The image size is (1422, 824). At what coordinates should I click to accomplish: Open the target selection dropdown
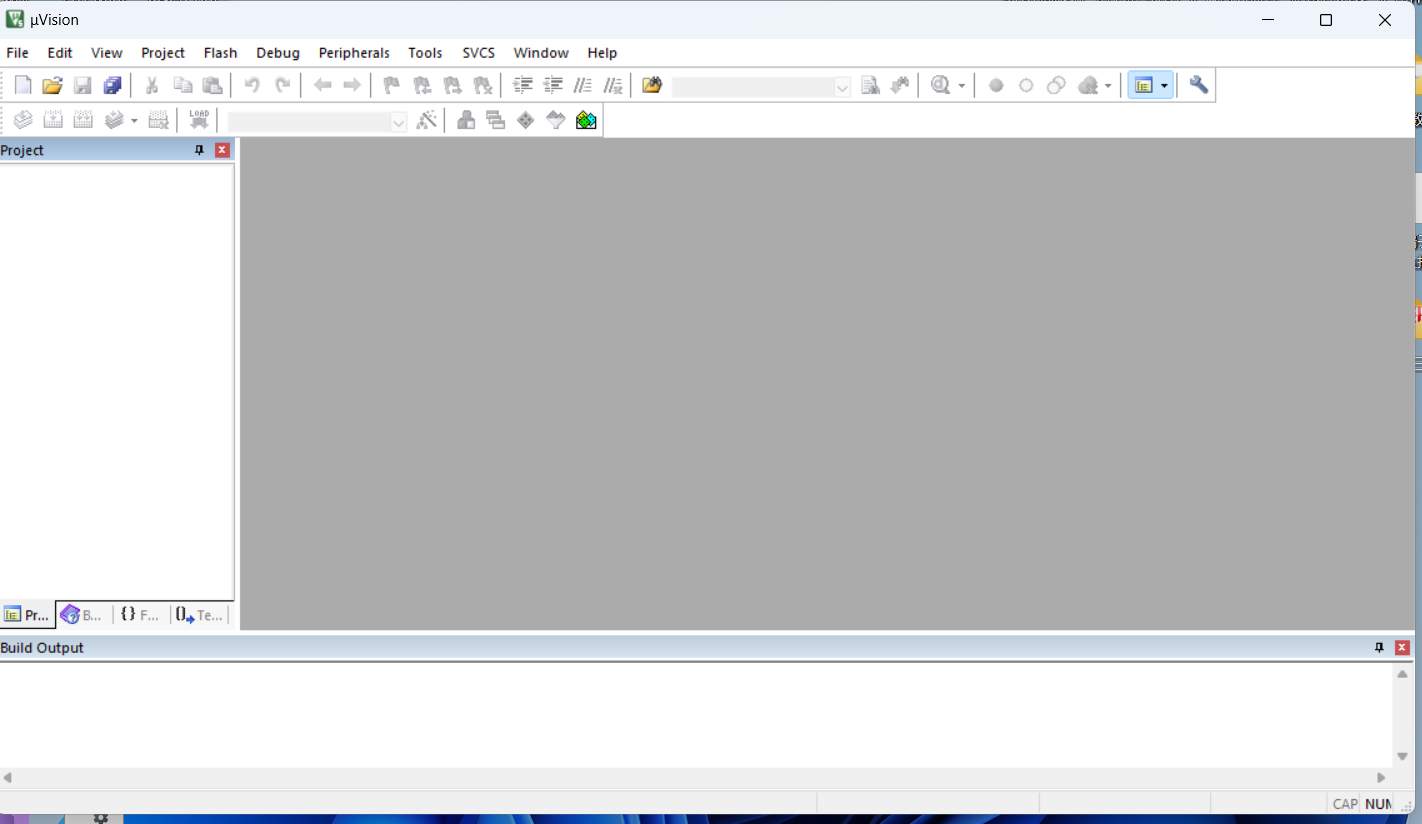(398, 122)
